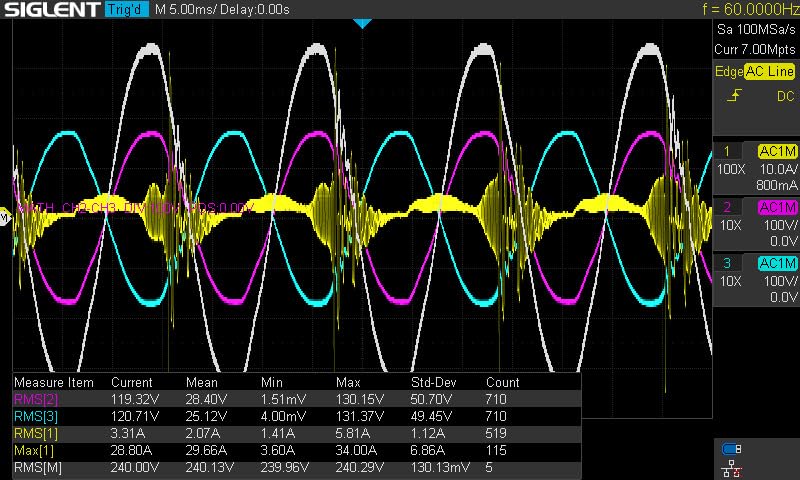Click channel 1 10.0A/ scale value
This screenshot has height=480, width=800.
pos(778,169)
